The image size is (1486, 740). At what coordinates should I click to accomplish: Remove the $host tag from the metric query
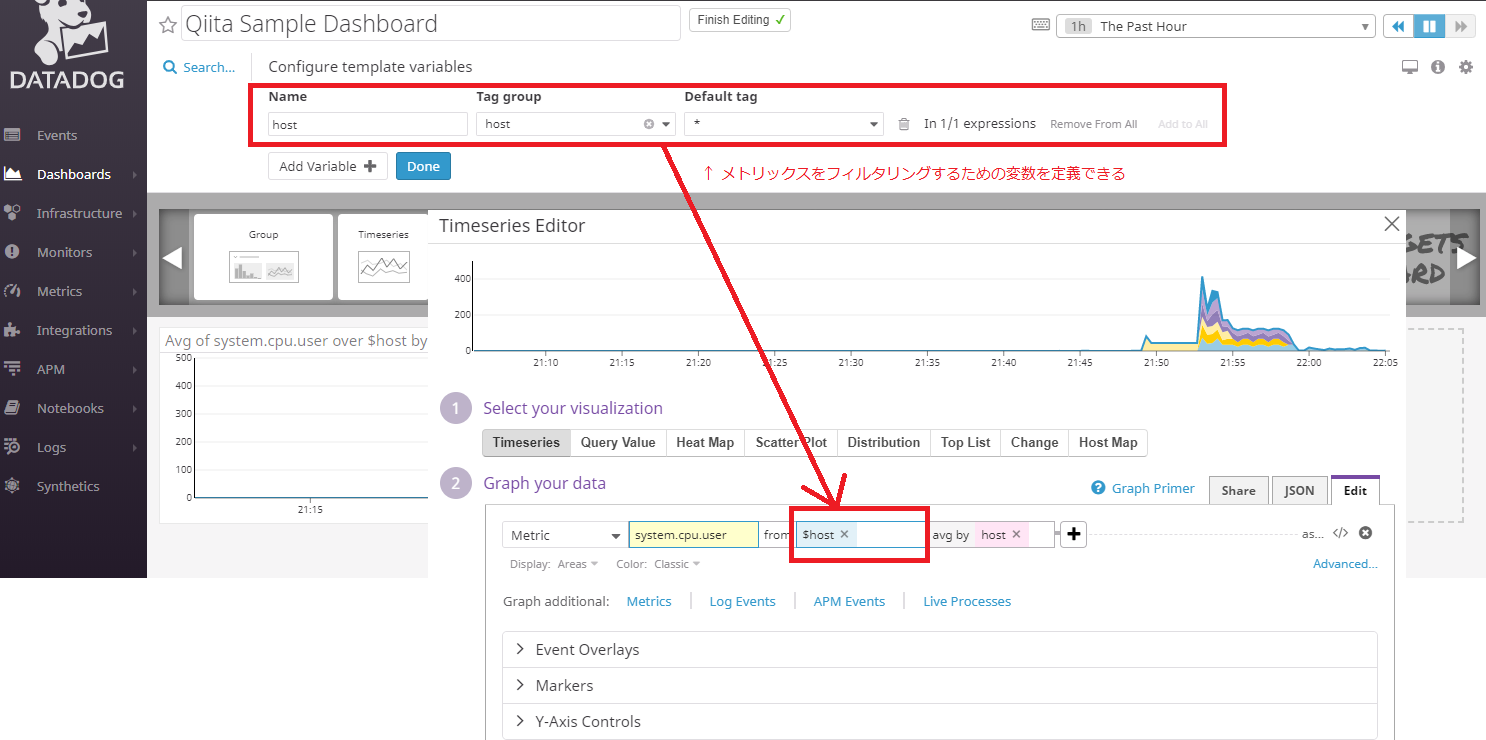(843, 534)
